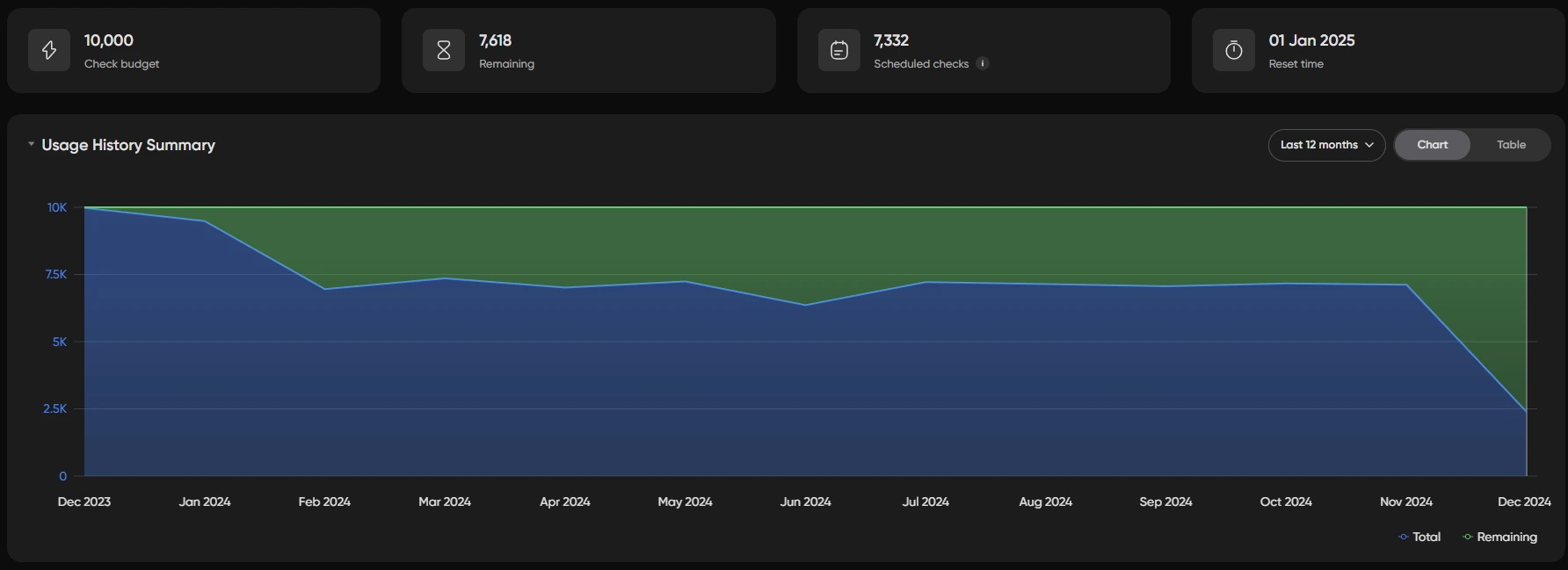Click the Dec 2024 axis label

tap(1524, 501)
